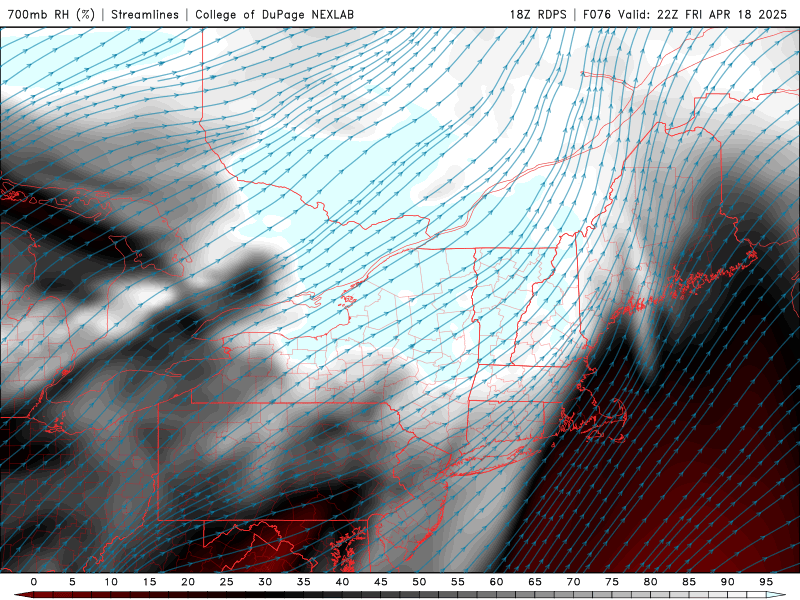Click the '75' tick label on color scale

pos(612,582)
